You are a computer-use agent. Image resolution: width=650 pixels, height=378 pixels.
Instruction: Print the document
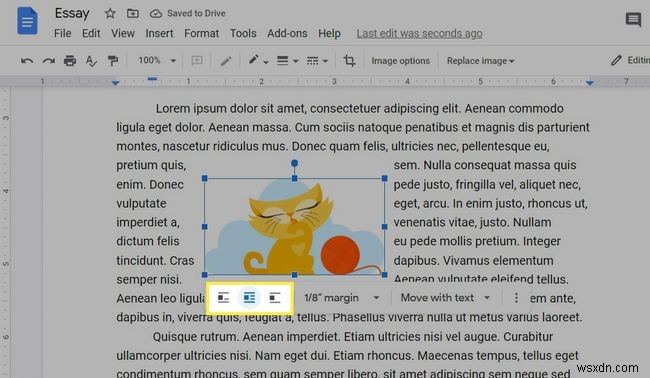[x=70, y=61]
